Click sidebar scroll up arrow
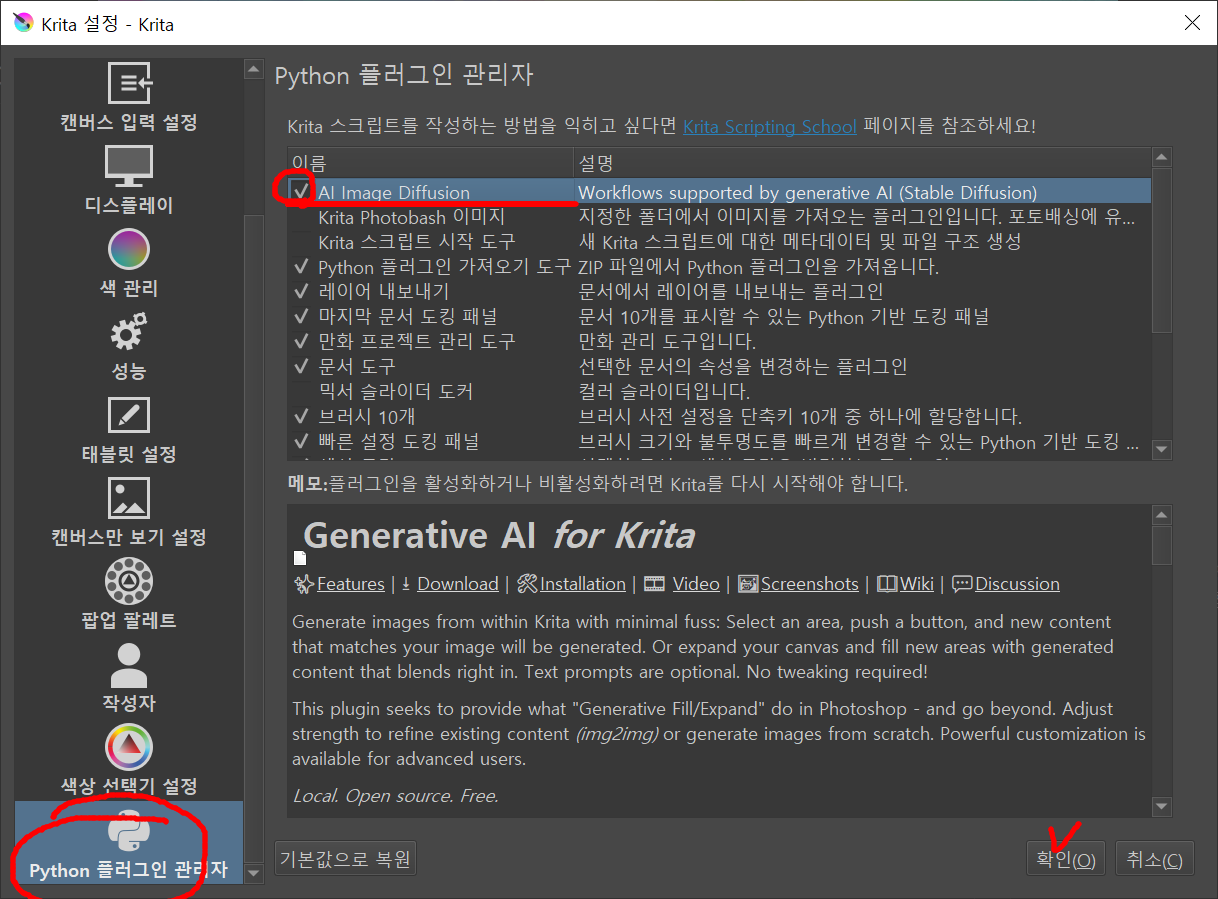1218x899 pixels. pos(254,69)
